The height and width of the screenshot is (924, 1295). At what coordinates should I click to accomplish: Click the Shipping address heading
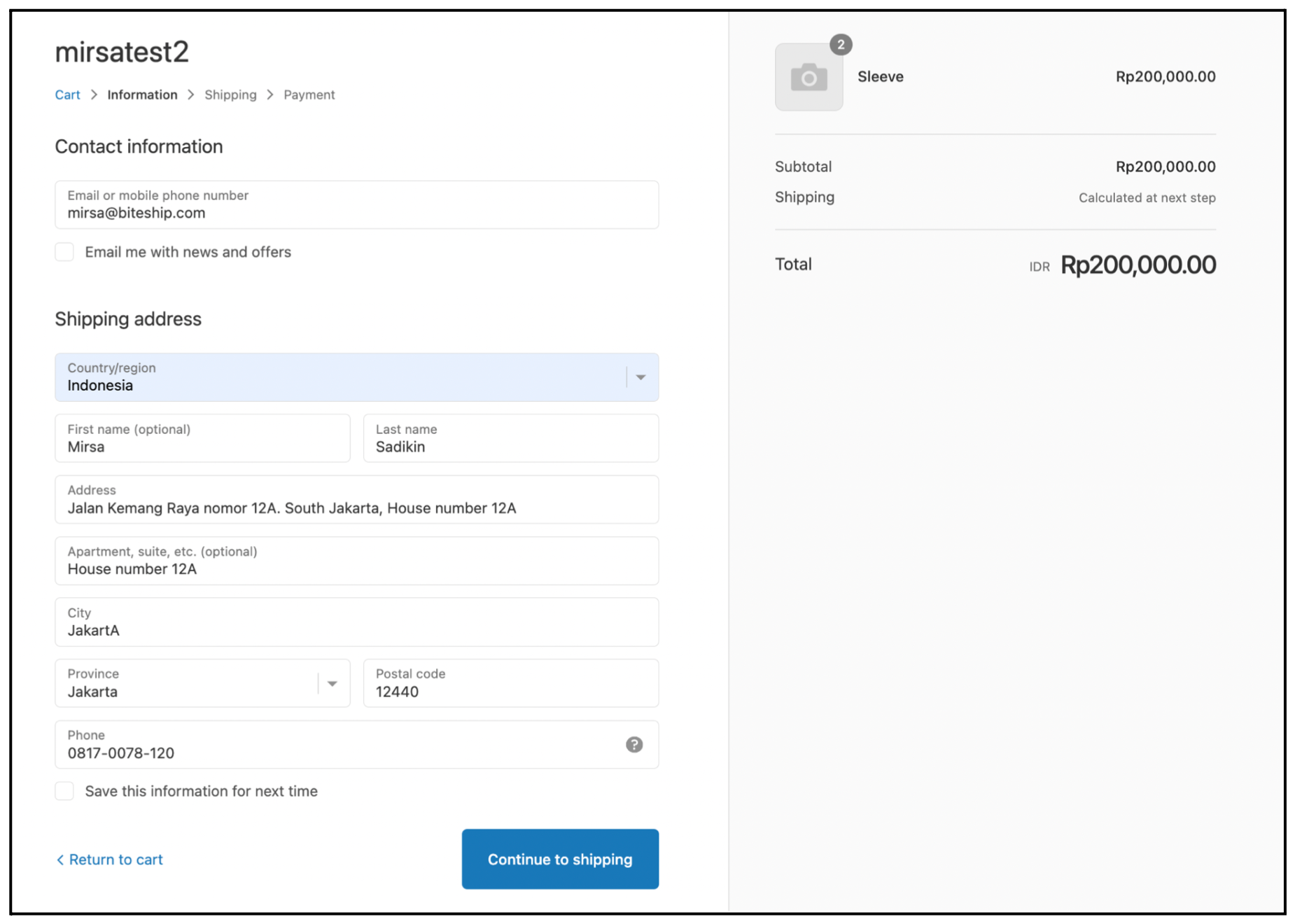pyautogui.click(x=128, y=319)
